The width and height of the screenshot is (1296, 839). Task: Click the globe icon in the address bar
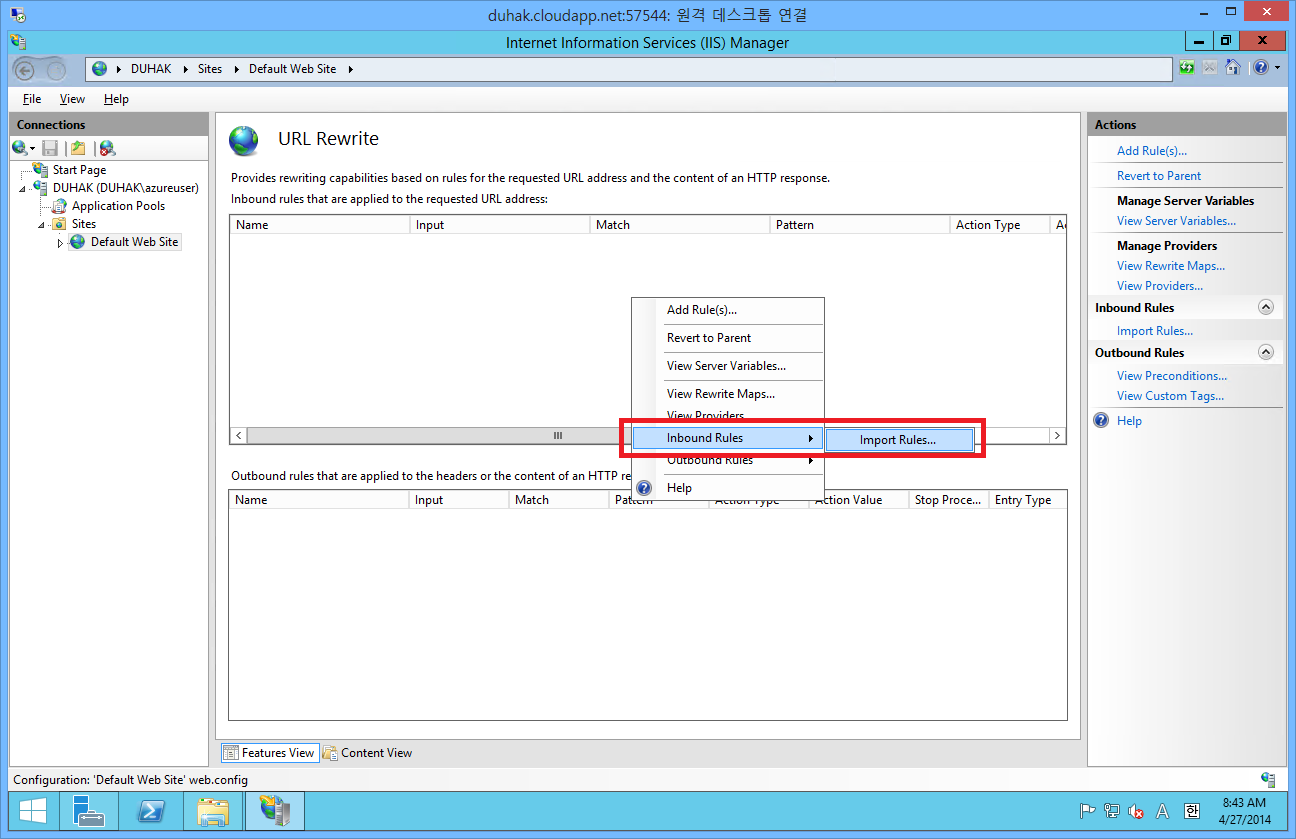99,69
